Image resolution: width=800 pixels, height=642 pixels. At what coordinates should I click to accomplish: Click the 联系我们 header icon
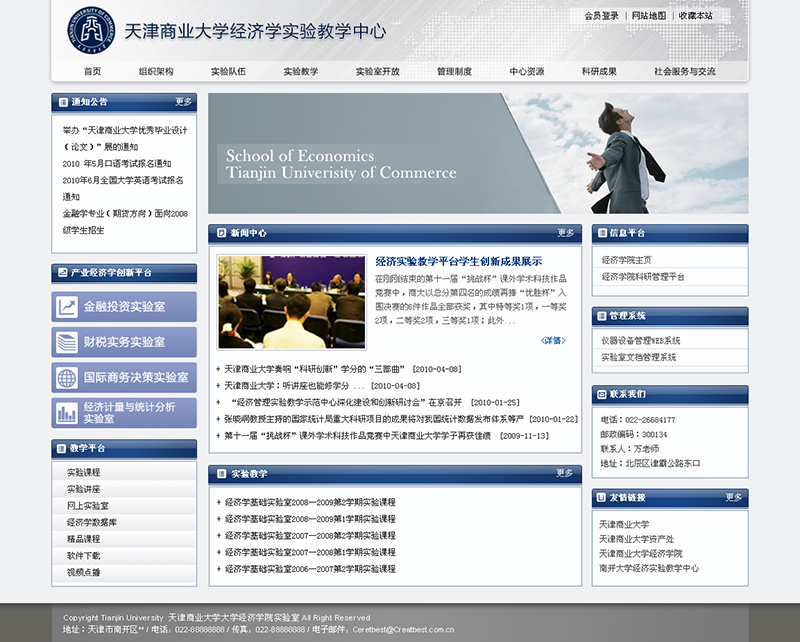pyautogui.click(x=602, y=394)
